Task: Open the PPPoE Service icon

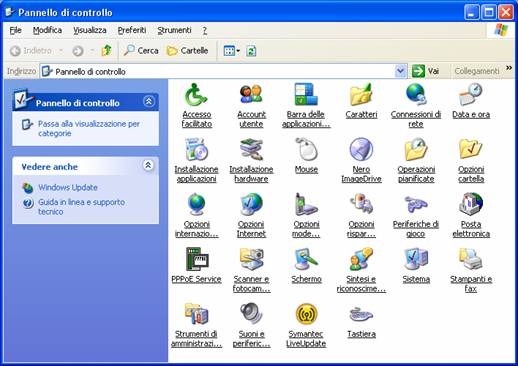Action: pos(196,259)
